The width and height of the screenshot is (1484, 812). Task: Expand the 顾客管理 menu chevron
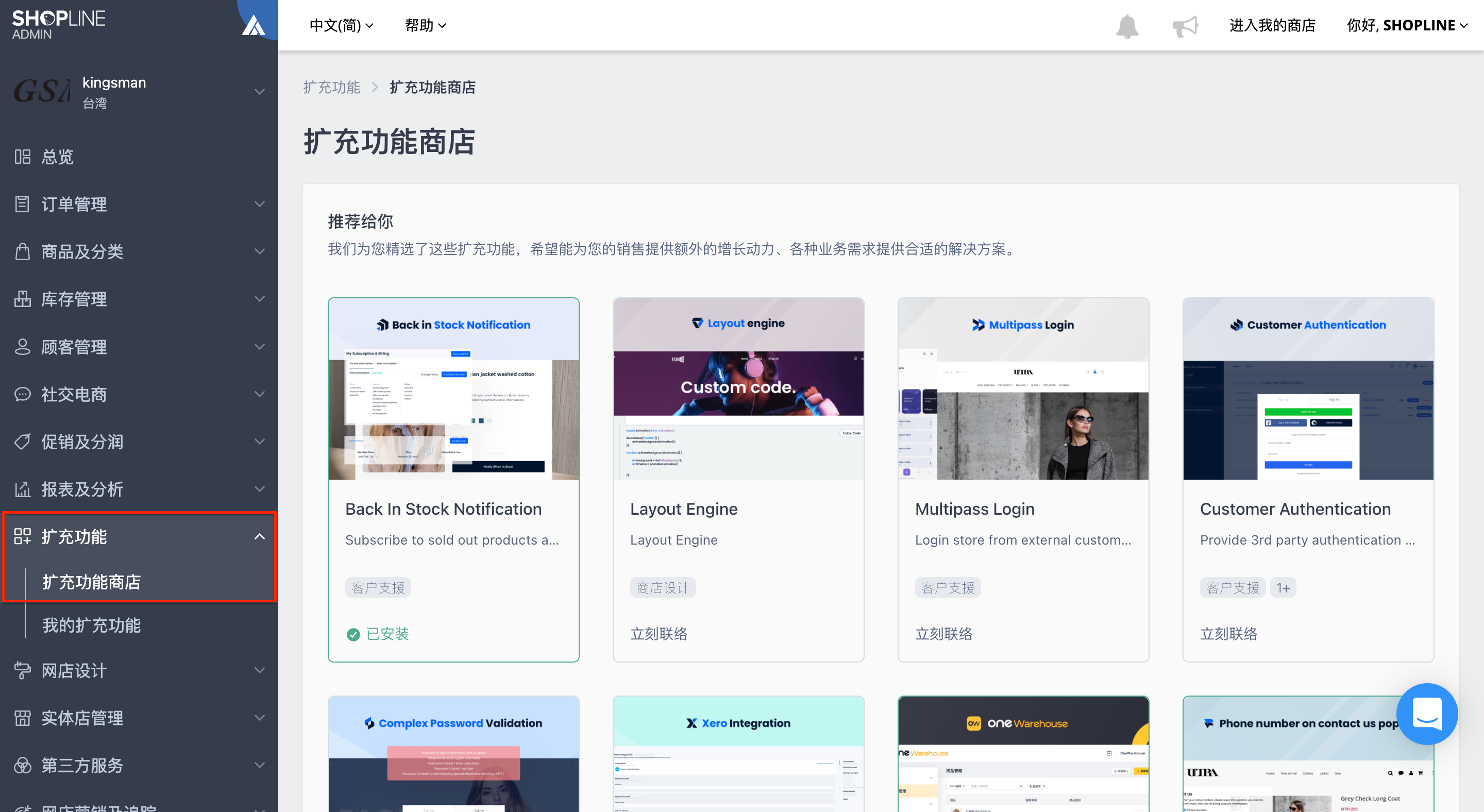tap(260, 347)
